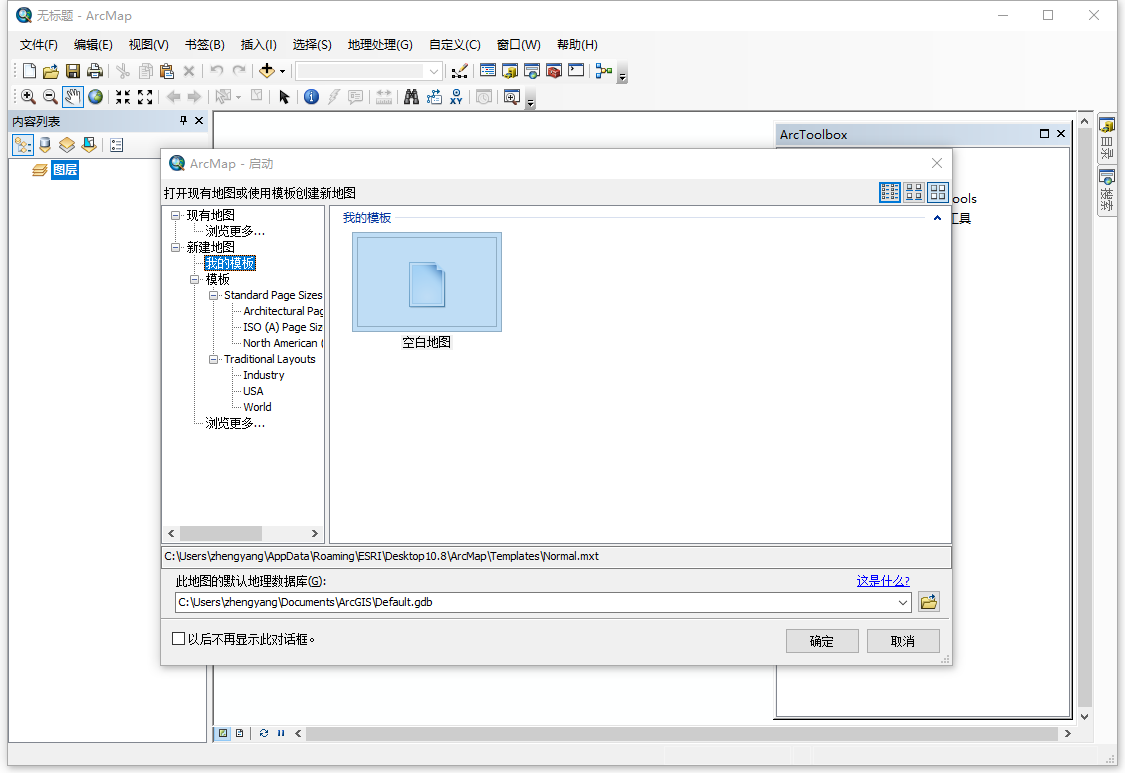Image resolution: width=1125 pixels, height=773 pixels.
Task: Create a new map document with toolbar icon
Action: click(29, 71)
